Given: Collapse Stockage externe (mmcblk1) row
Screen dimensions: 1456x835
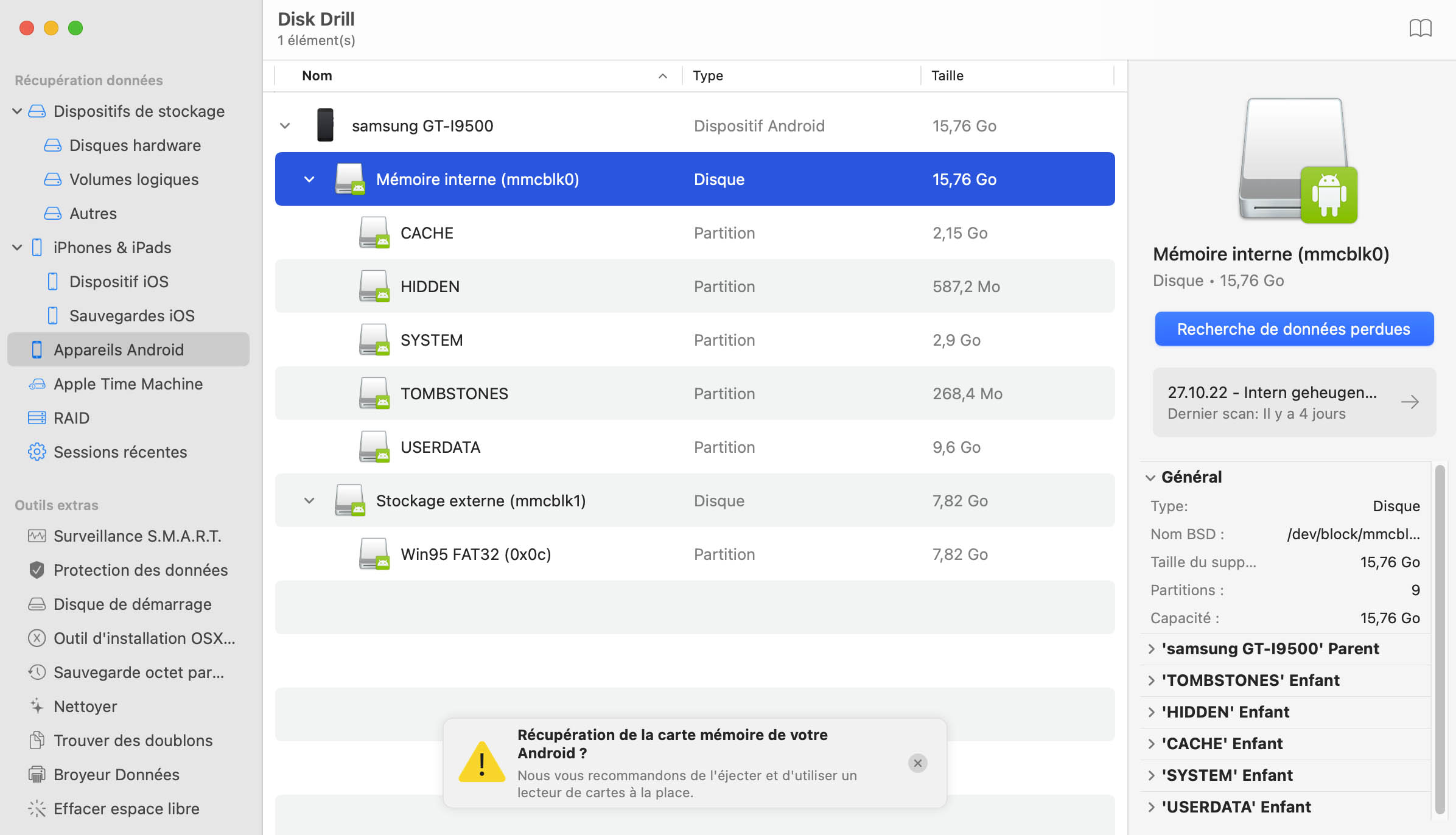Looking at the screenshot, I should coord(309,501).
